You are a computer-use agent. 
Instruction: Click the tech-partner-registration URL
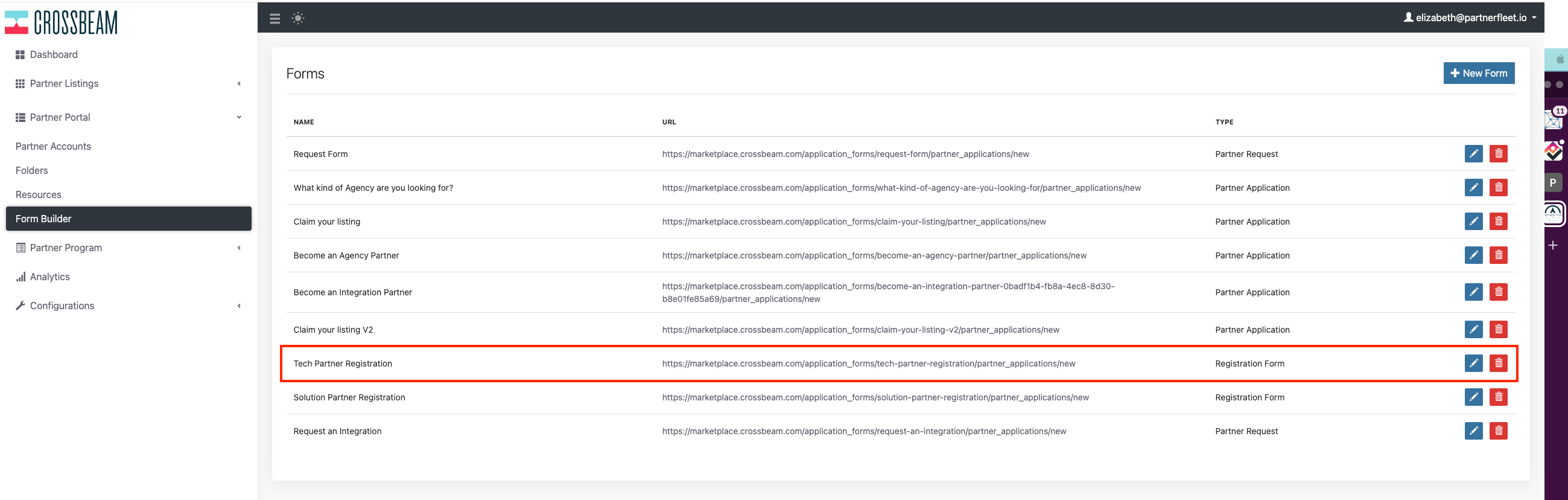pos(869,364)
